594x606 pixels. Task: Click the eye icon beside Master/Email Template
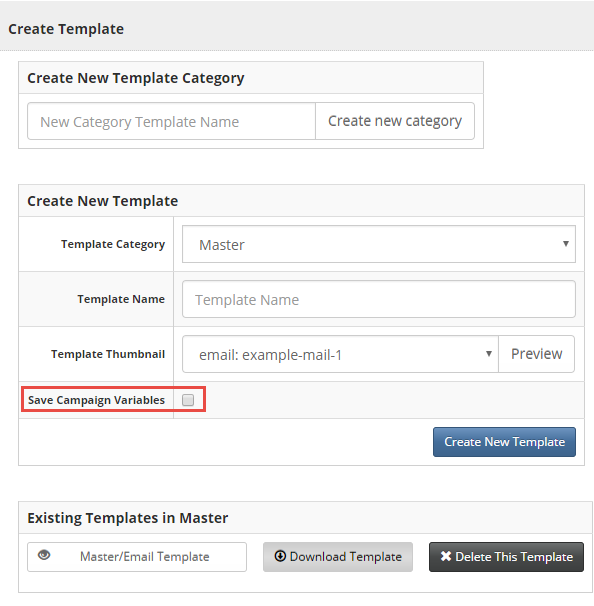point(44,555)
